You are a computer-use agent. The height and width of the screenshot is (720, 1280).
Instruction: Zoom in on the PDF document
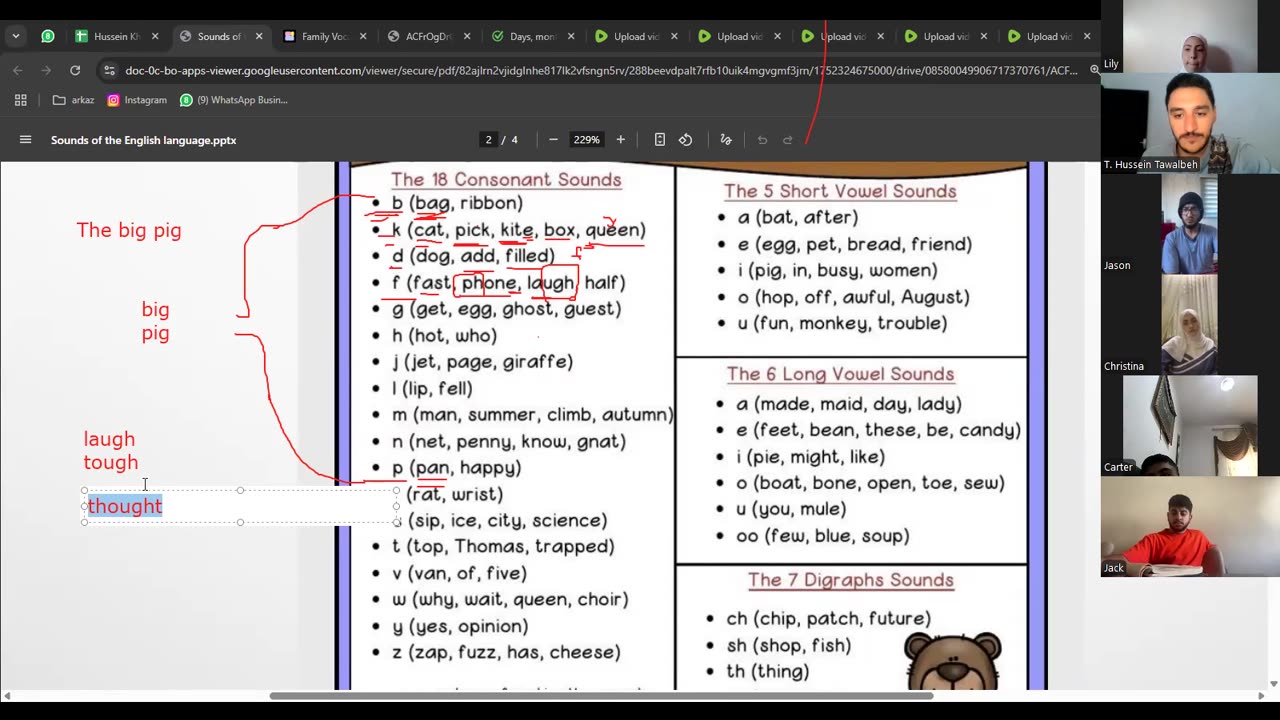tap(620, 140)
